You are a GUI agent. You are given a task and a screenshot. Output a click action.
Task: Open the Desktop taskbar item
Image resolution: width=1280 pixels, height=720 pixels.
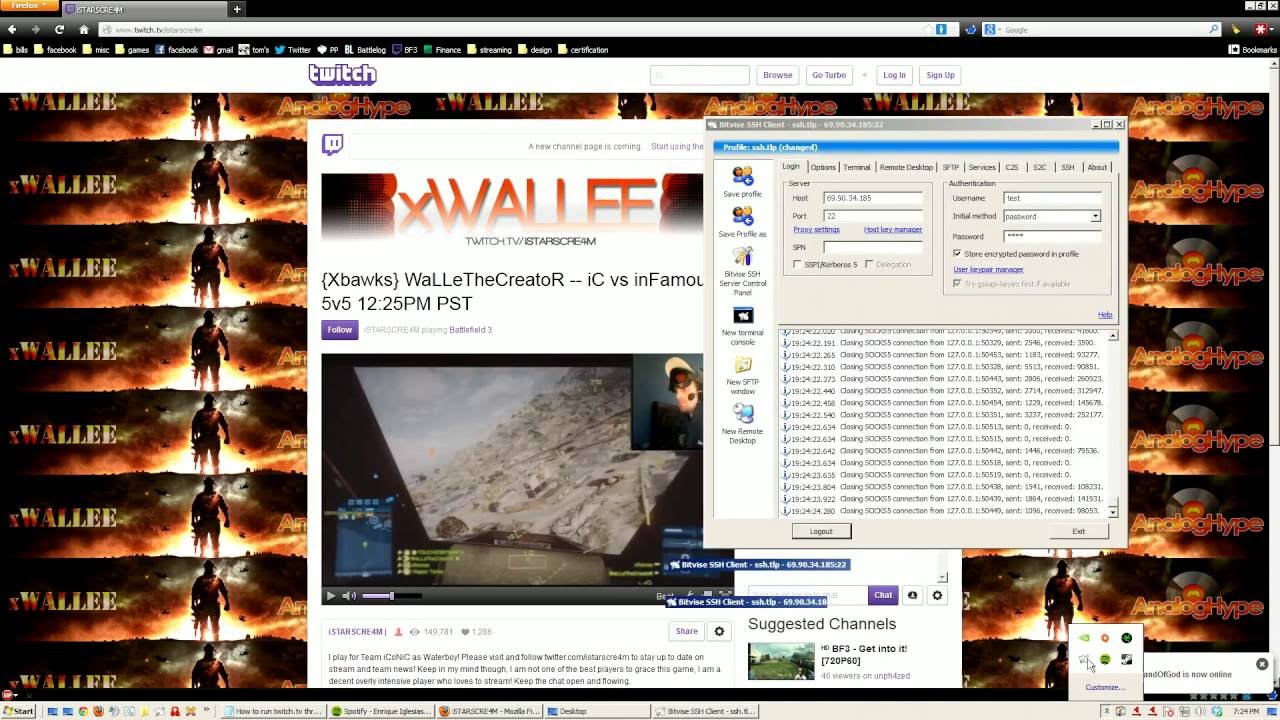pyautogui.click(x=597, y=711)
